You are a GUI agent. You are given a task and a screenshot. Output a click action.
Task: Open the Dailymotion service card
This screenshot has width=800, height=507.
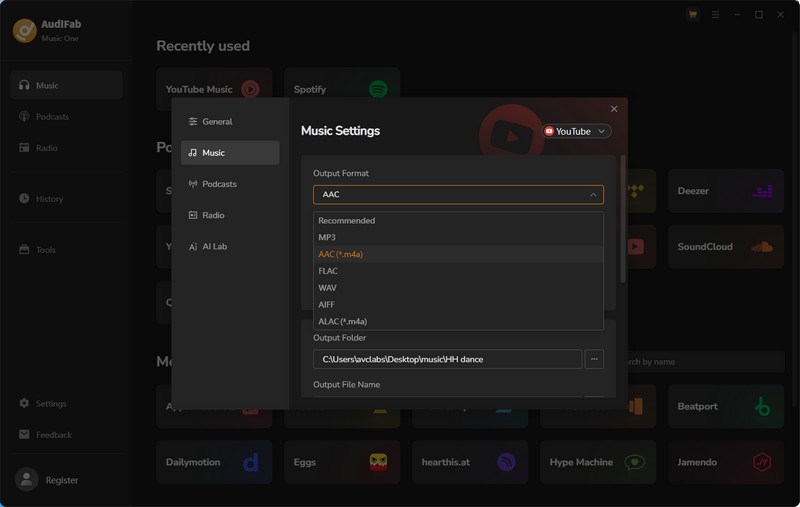[x=214, y=462]
